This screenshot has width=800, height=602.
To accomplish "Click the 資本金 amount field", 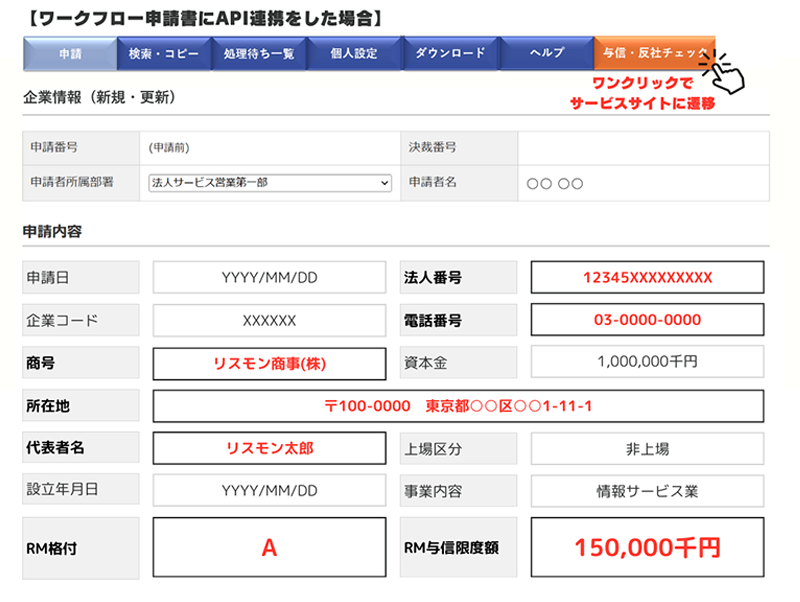I will [647, 362].
